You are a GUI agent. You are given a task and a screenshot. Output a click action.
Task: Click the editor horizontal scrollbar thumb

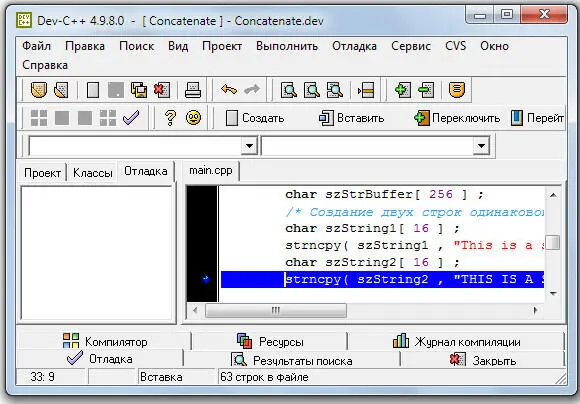(x=276, y=310)
